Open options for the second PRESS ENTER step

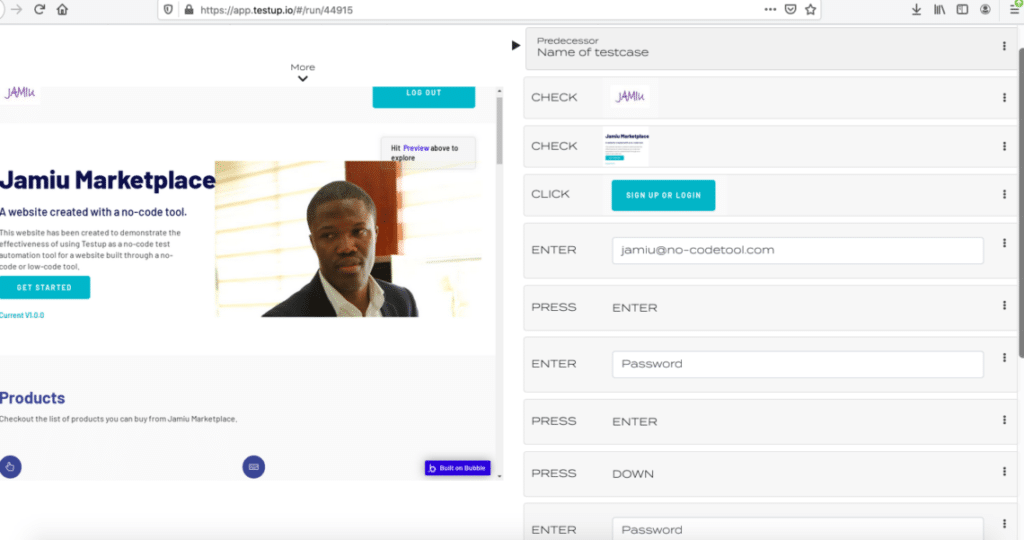click(x=1004, y=419)
